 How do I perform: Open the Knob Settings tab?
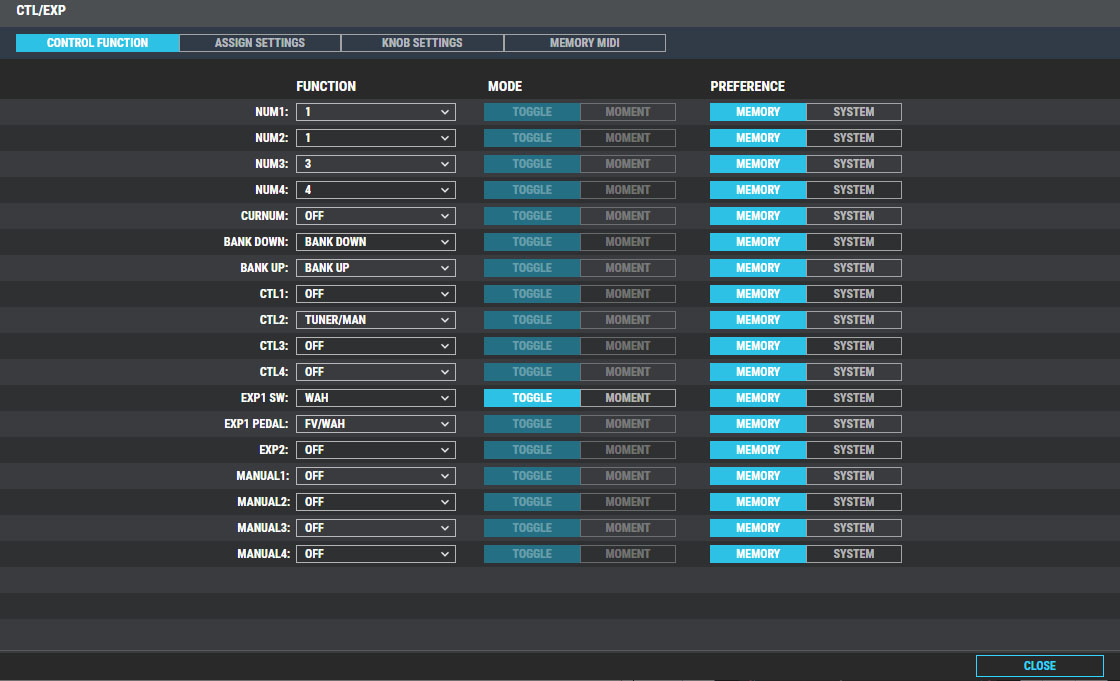pyautogui.click(x=422, y=43)
